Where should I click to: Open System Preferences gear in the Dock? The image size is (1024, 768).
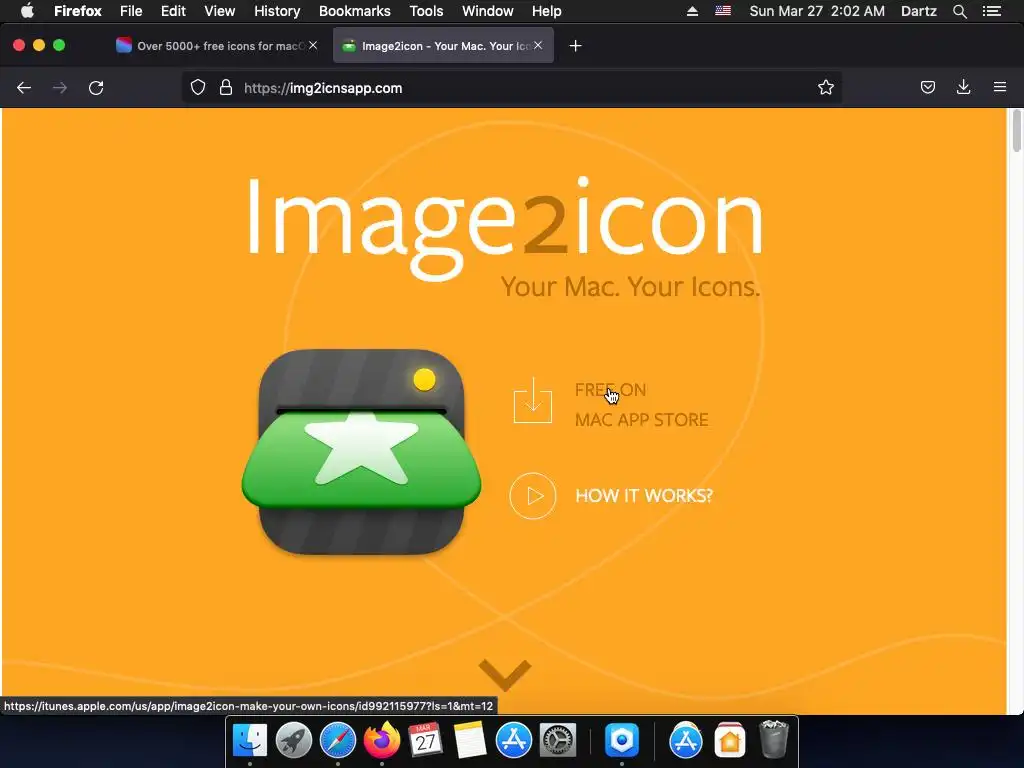(558, 741)
